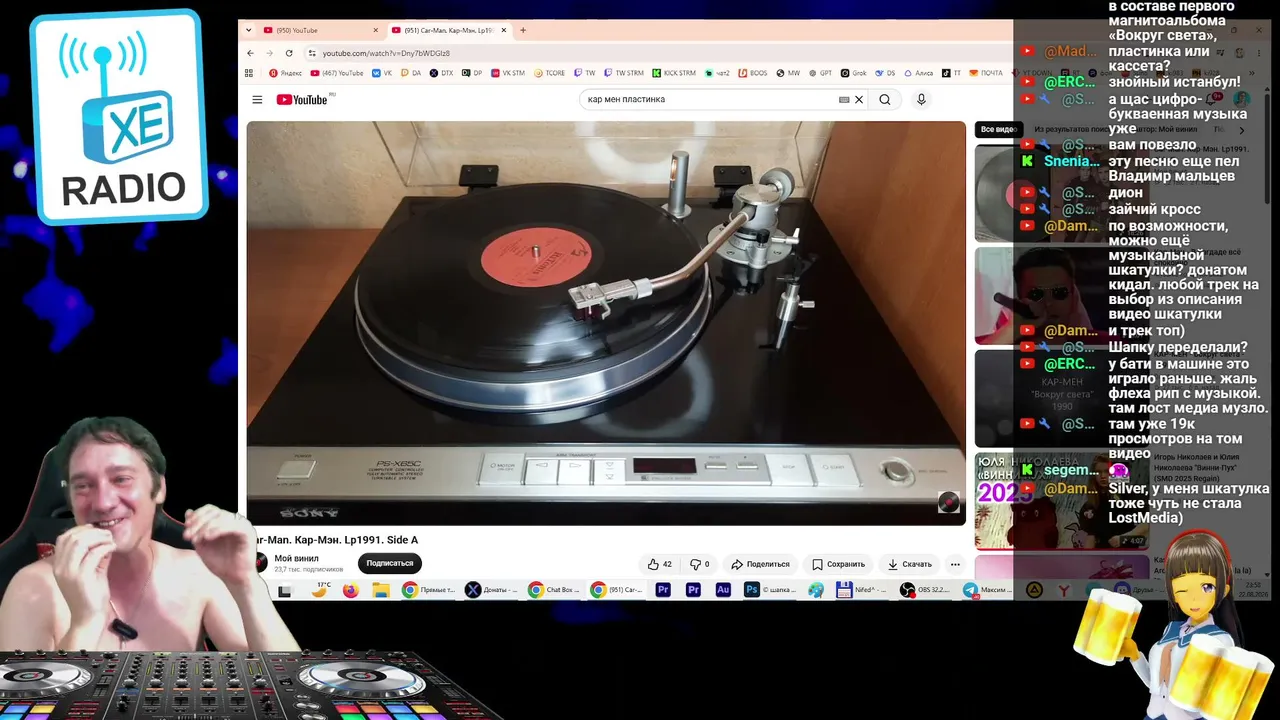The width and height of the screenshot is (1280, 720).
Task: Close the "(950) YouTube" tab
Action: pos(376,30)
